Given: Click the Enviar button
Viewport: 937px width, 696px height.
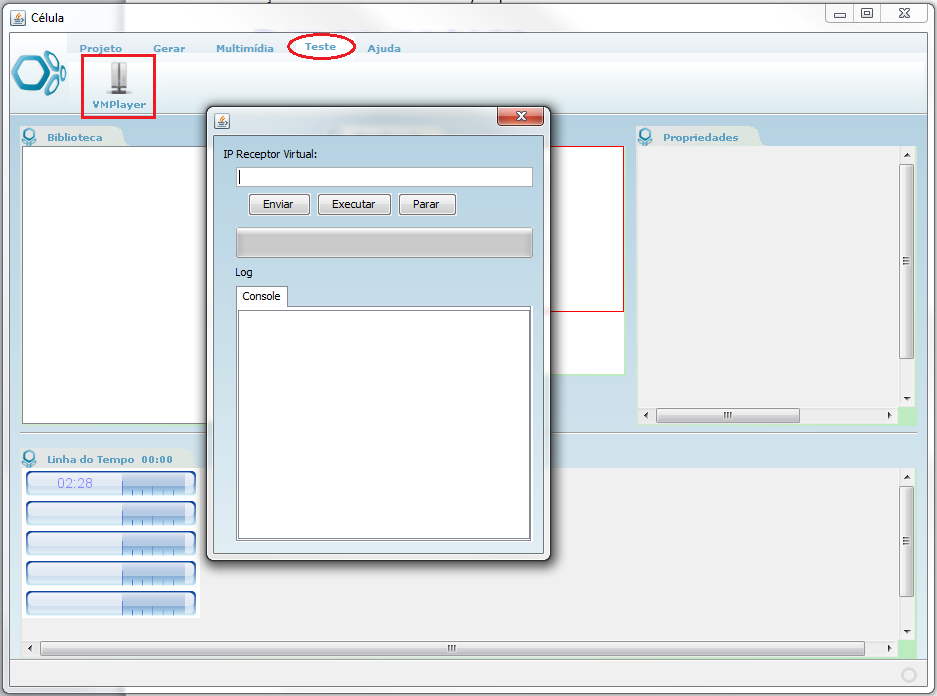Looking at the screenshot, I should click(279, 204).
